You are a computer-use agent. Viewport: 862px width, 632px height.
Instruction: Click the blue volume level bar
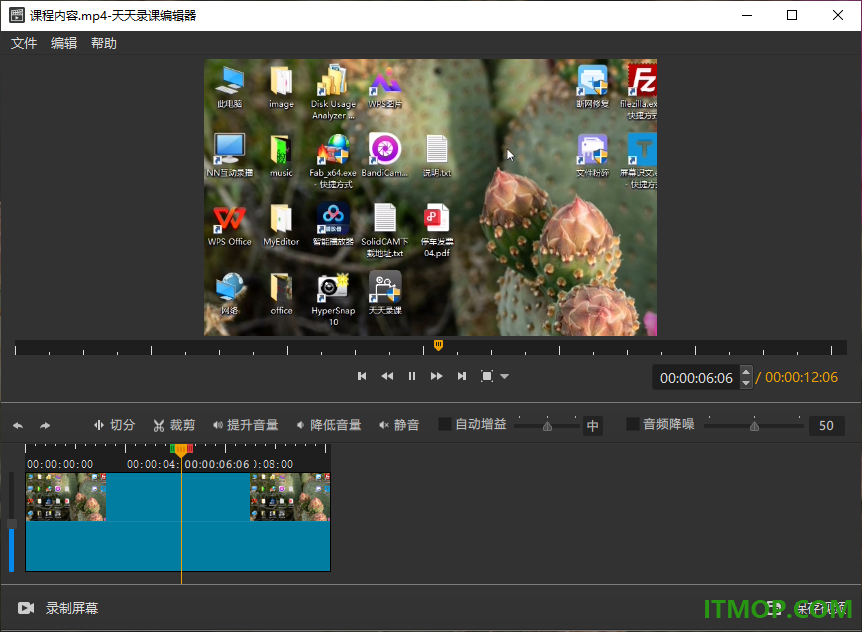[12, 550]
